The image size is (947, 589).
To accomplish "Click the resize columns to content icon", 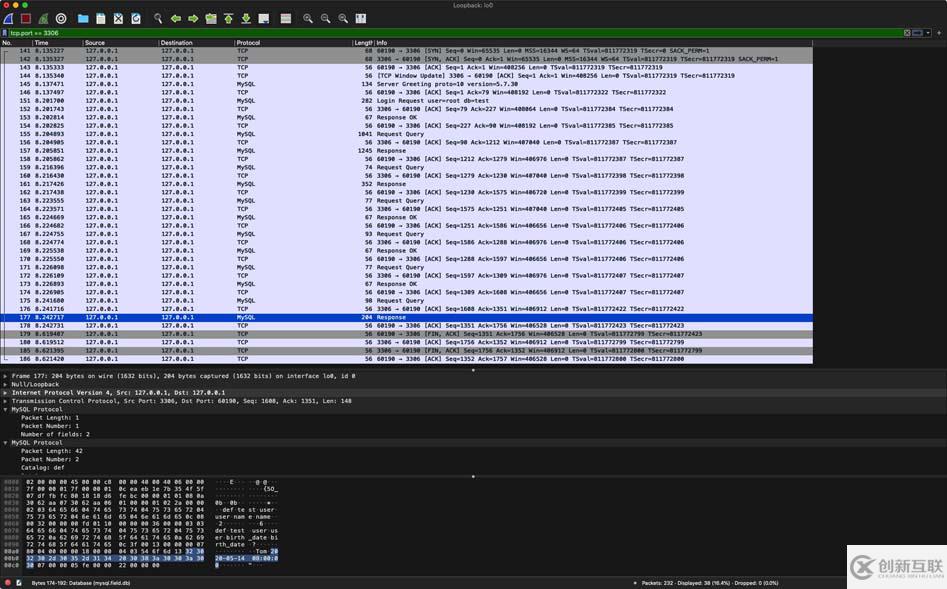I will click(x=361, y=19).
